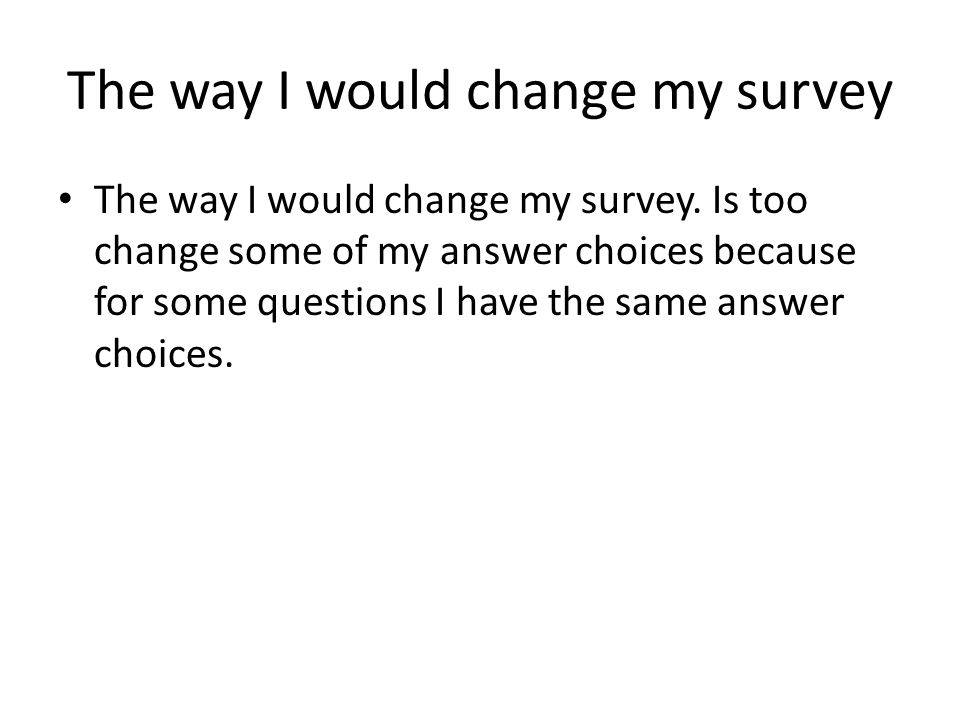Click the word 'questions' in the third body line

(341, 304)
